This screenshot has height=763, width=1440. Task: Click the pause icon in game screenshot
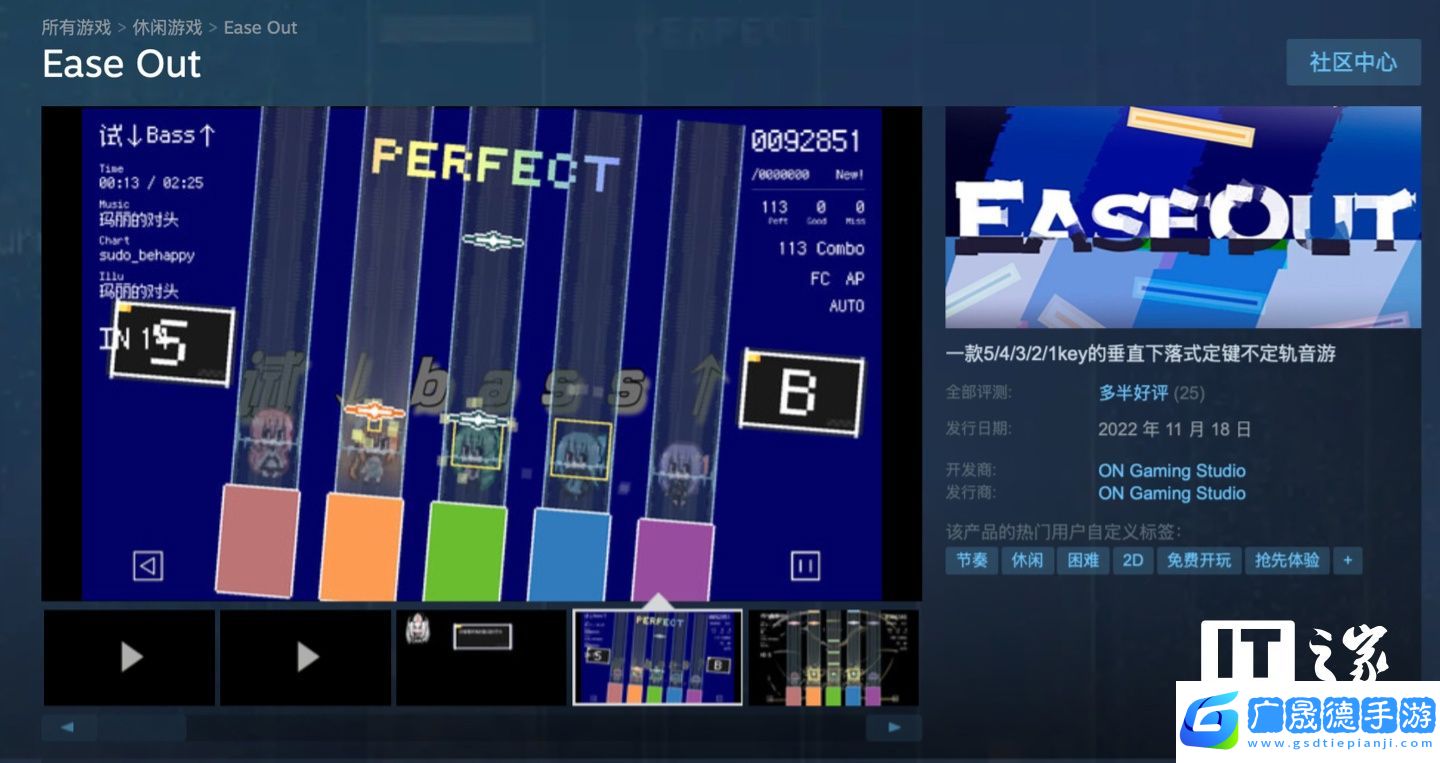click(805, 566)
